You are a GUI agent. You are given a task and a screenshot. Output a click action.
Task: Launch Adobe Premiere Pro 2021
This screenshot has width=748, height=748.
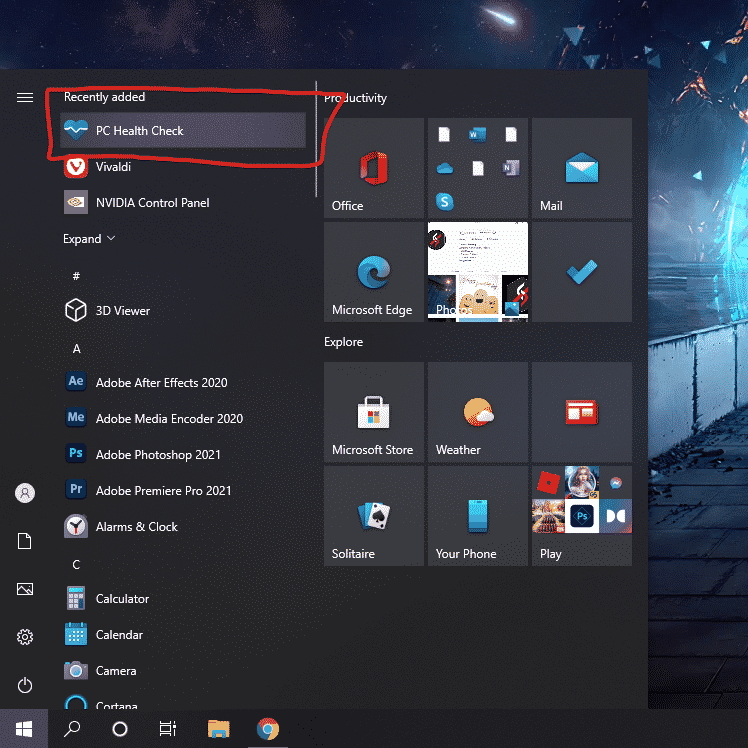(x=183, y=490)
